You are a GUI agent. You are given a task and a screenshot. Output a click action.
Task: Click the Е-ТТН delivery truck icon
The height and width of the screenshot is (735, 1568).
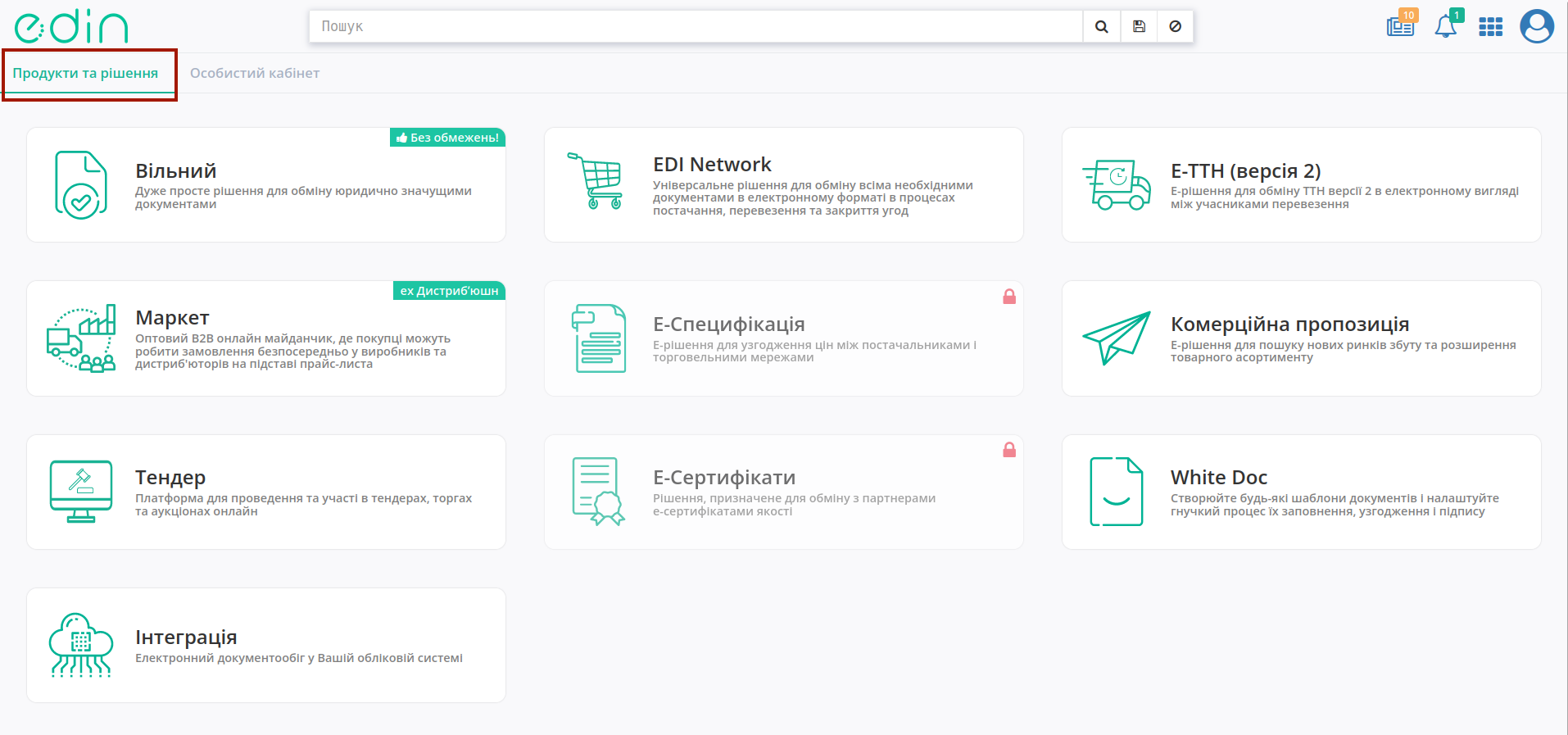1117,185
